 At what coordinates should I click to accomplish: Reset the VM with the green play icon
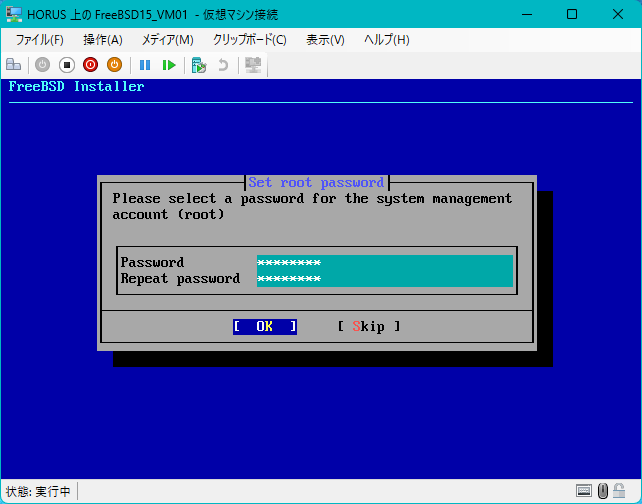pyautogui.click(x=169, y=65)
